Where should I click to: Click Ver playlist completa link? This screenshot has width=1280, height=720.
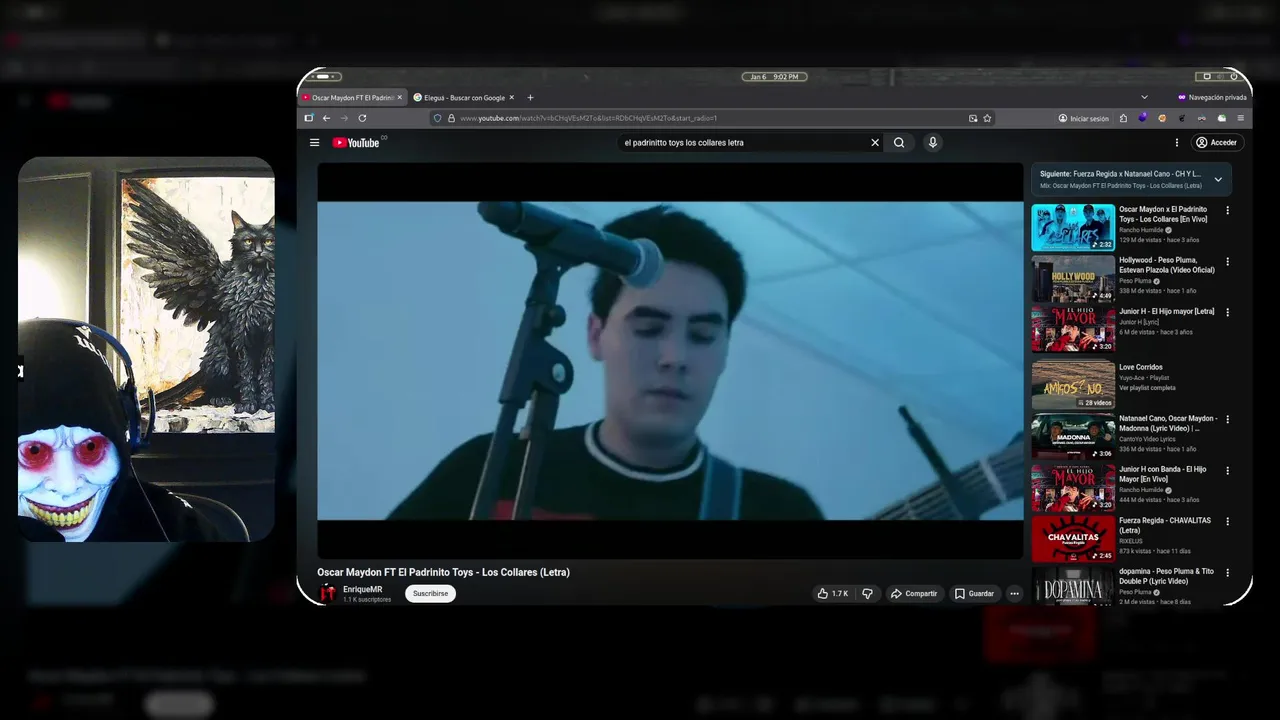(1147, 388)
